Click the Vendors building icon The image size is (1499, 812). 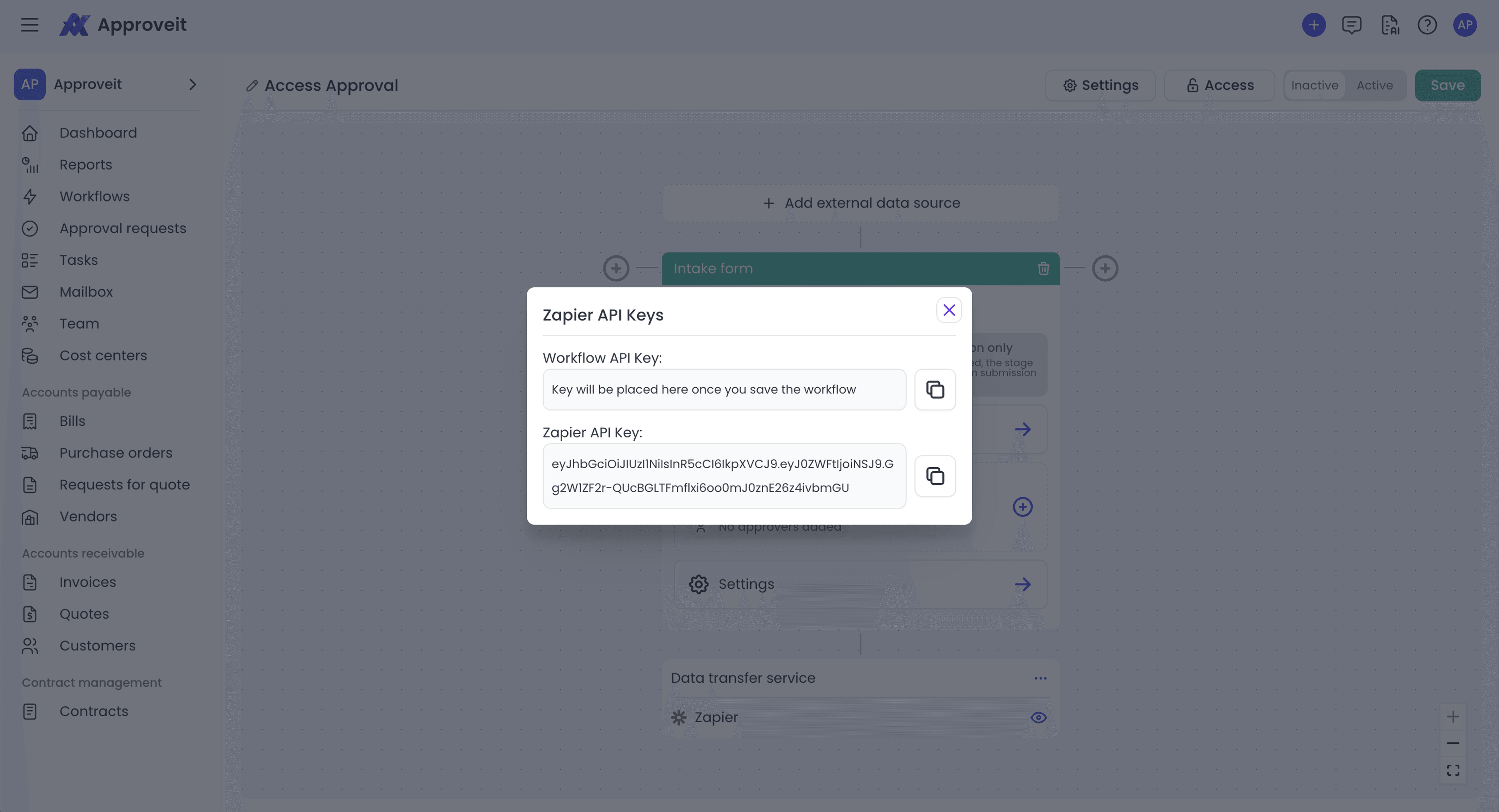click(30, 517)
